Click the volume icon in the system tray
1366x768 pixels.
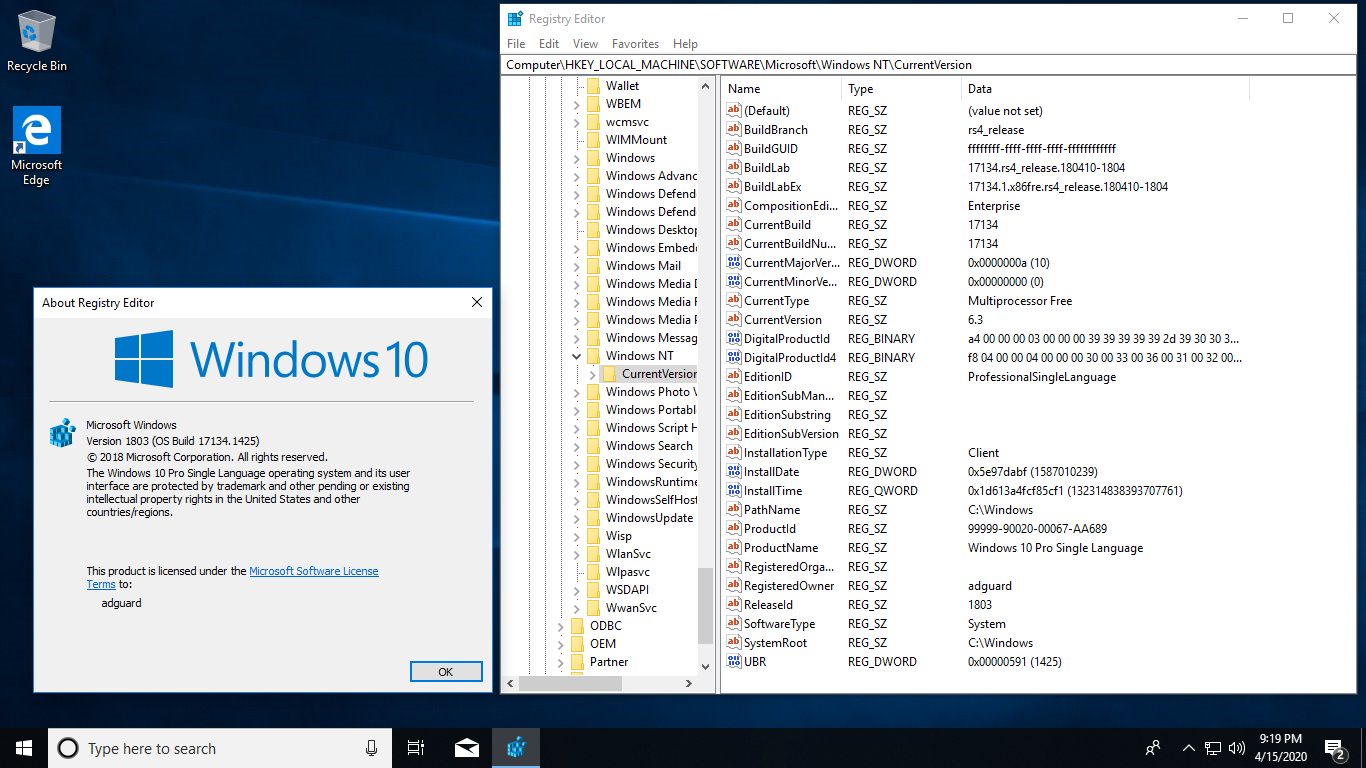pos(1236,748)
